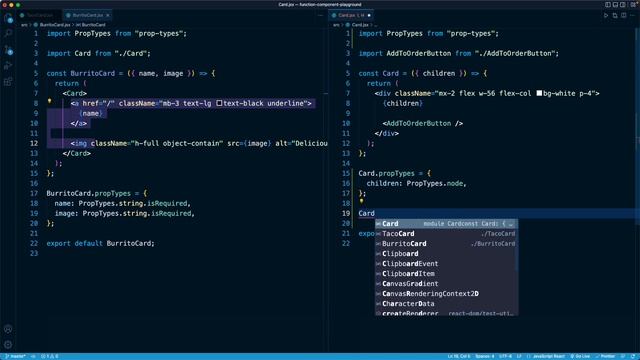Screen dimensions: 640x360
Task: Click unsaved dot on Card.jsx tab
Action: 369,15
